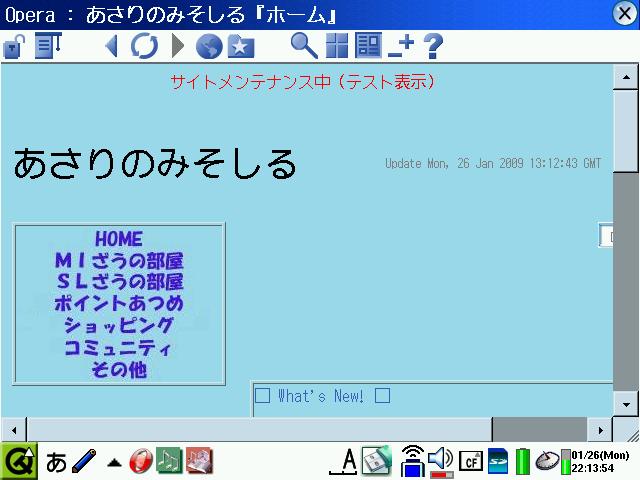
Task: Select the blue pencil handwriting input icon
Action: (84, 461)
